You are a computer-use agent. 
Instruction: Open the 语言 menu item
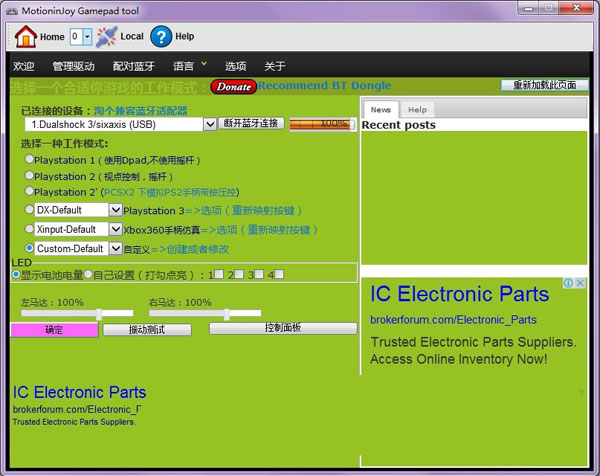(184, 66)
